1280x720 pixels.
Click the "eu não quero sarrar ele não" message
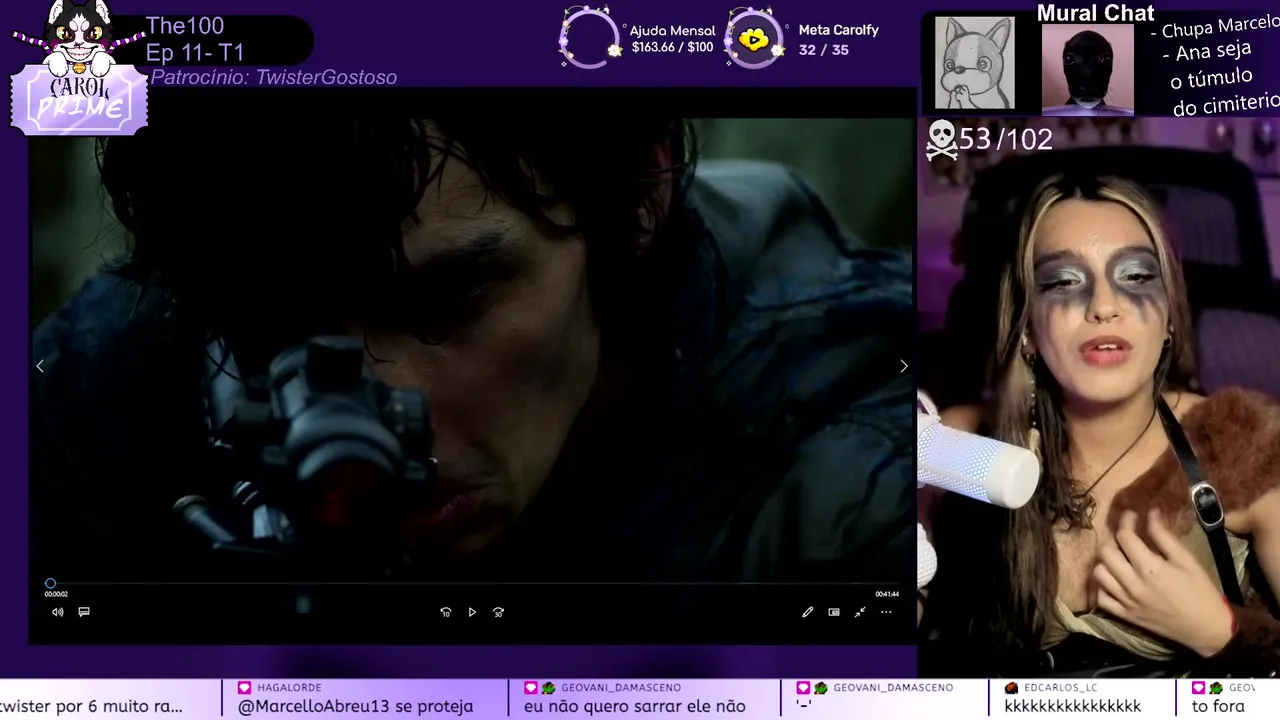click(x=635, y=706)
